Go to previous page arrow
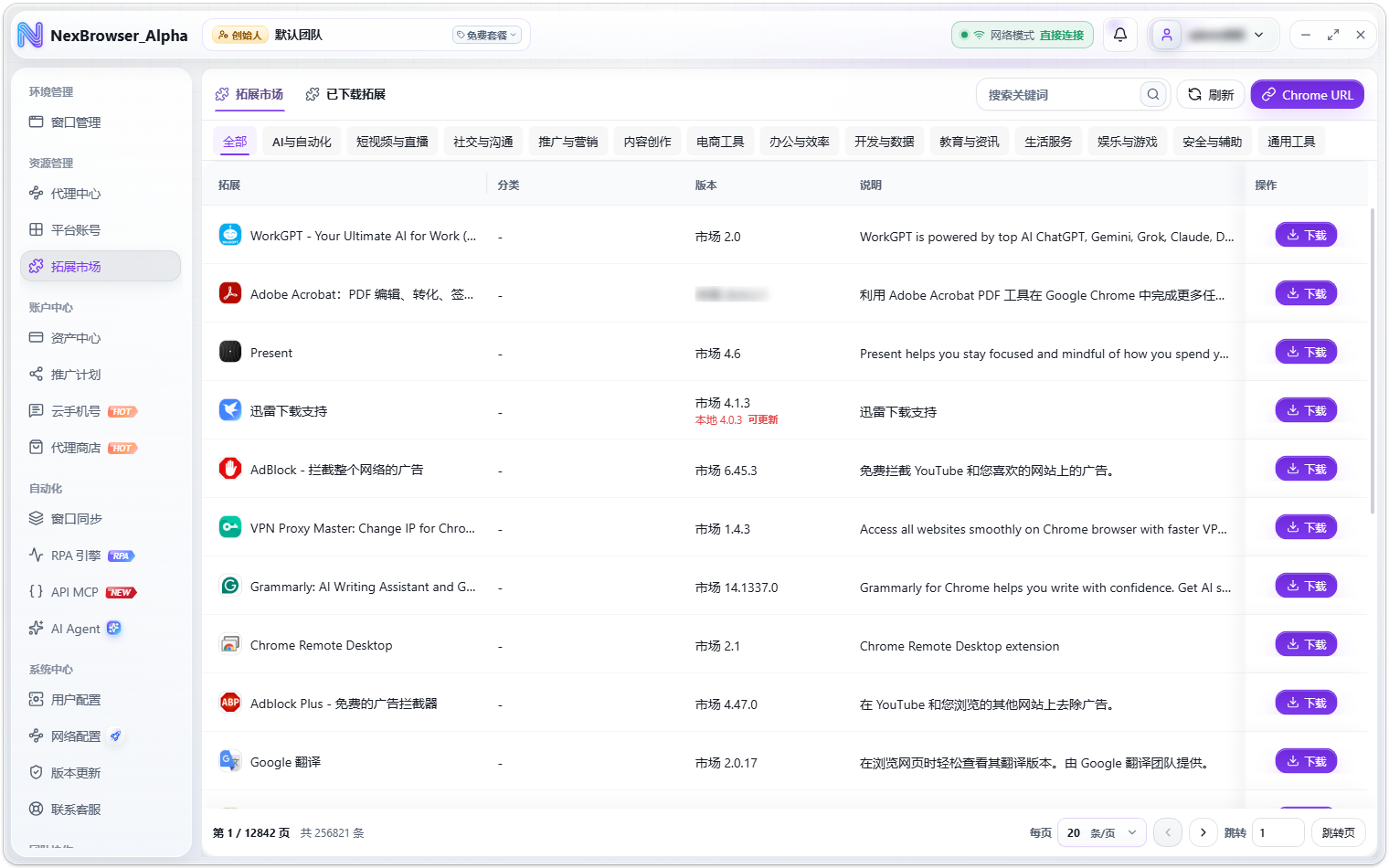Screen dimensions: 1389x868 [x=1167, y=832]
